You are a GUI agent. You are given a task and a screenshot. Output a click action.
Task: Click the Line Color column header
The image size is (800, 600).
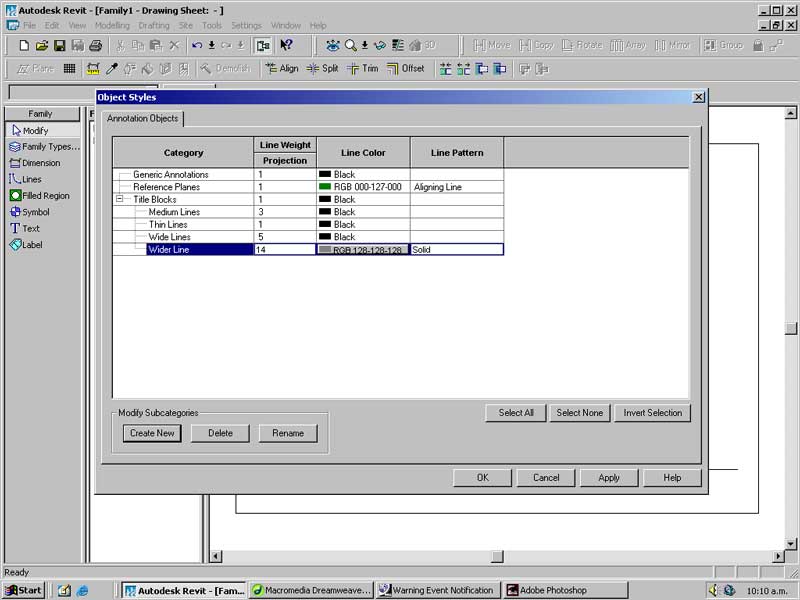tap(363, 153)
